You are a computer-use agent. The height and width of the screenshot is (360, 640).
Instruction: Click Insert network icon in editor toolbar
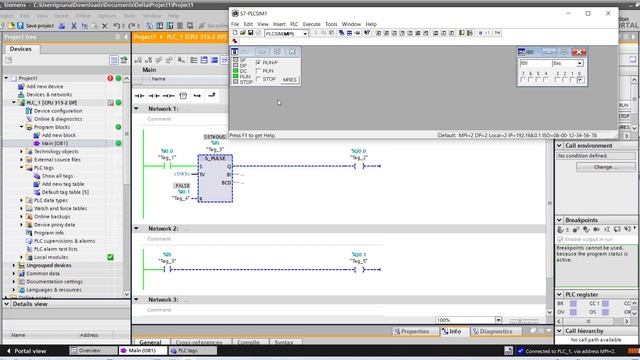pyautogui.click(x=138, y=60)
